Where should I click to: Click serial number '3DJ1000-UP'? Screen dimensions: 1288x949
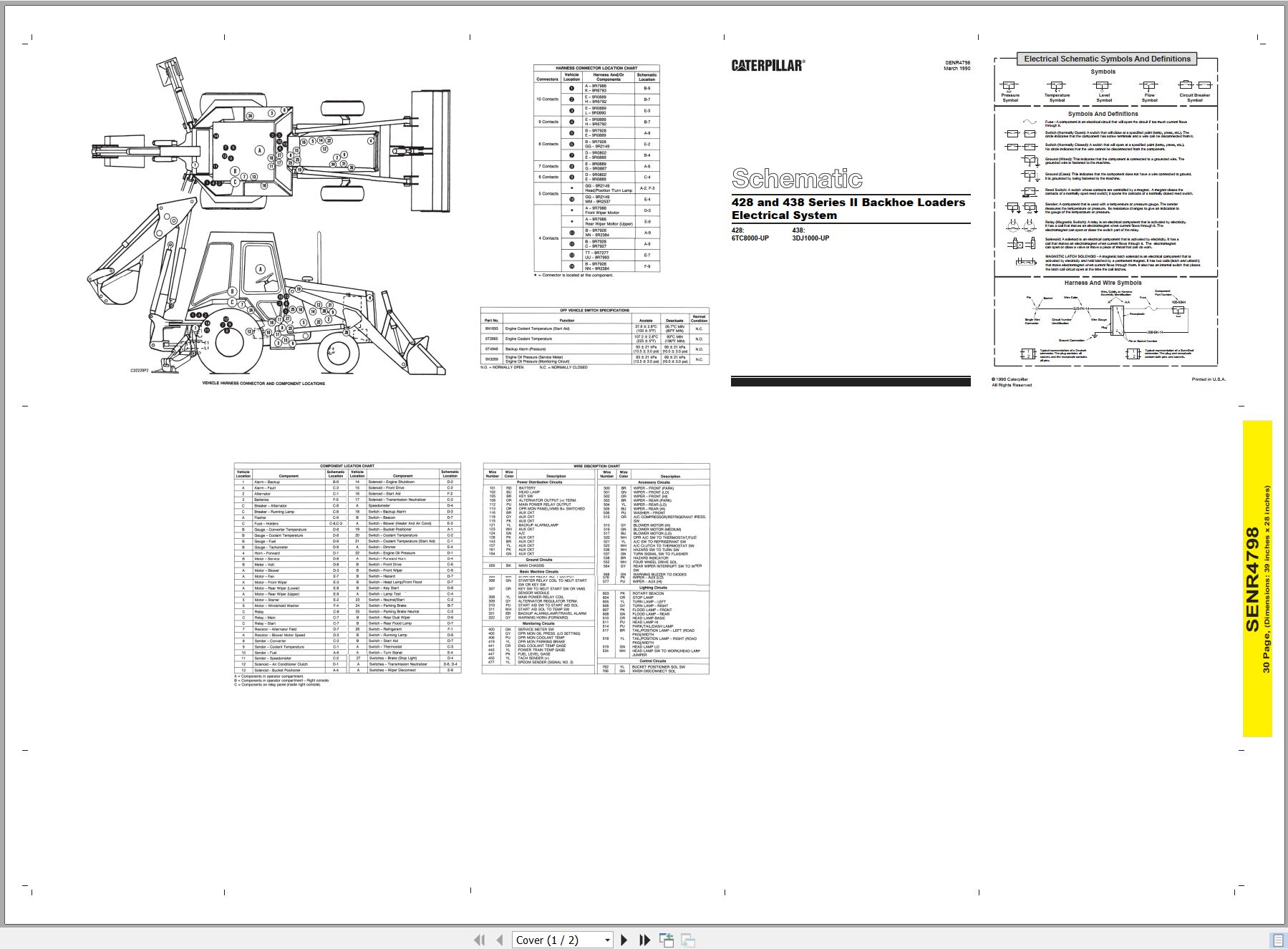point(810,238)
